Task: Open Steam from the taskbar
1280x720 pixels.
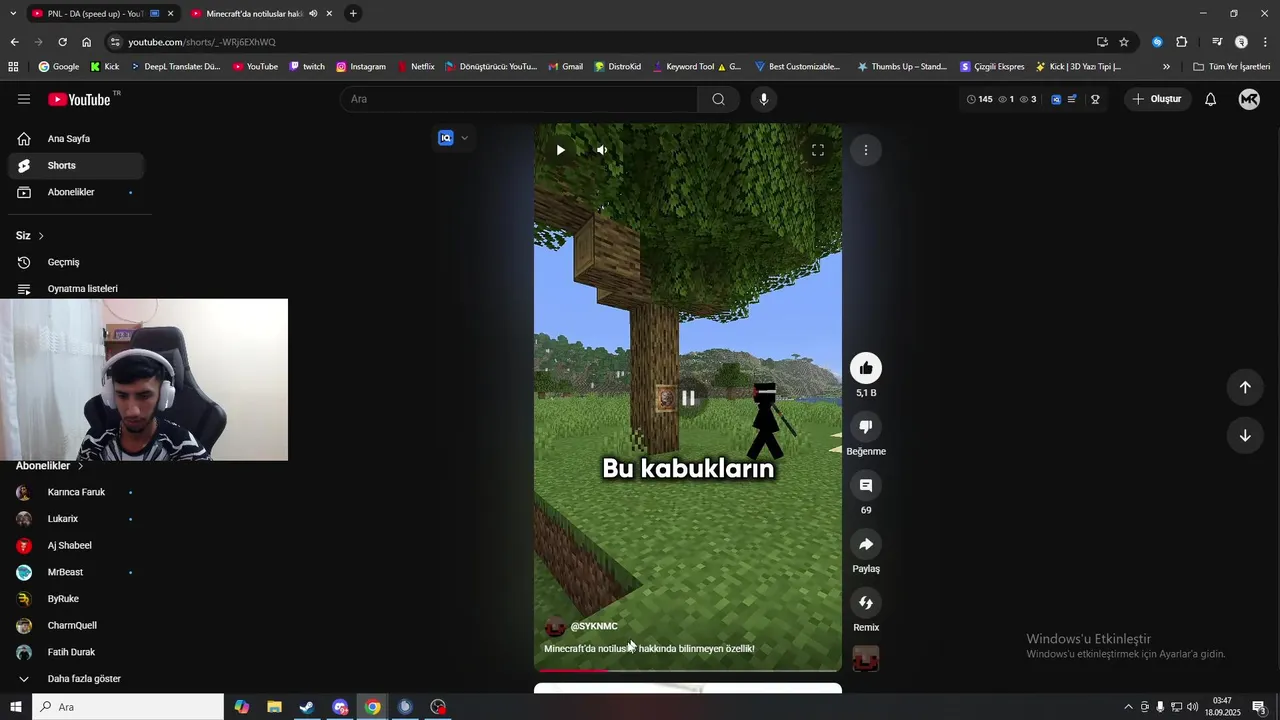Action: coord(307,707)
